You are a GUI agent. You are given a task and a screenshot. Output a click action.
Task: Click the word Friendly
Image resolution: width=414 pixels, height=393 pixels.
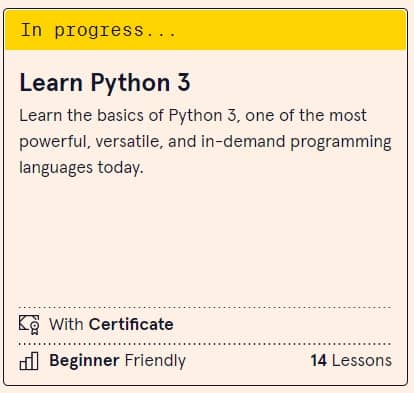(155, 361)
